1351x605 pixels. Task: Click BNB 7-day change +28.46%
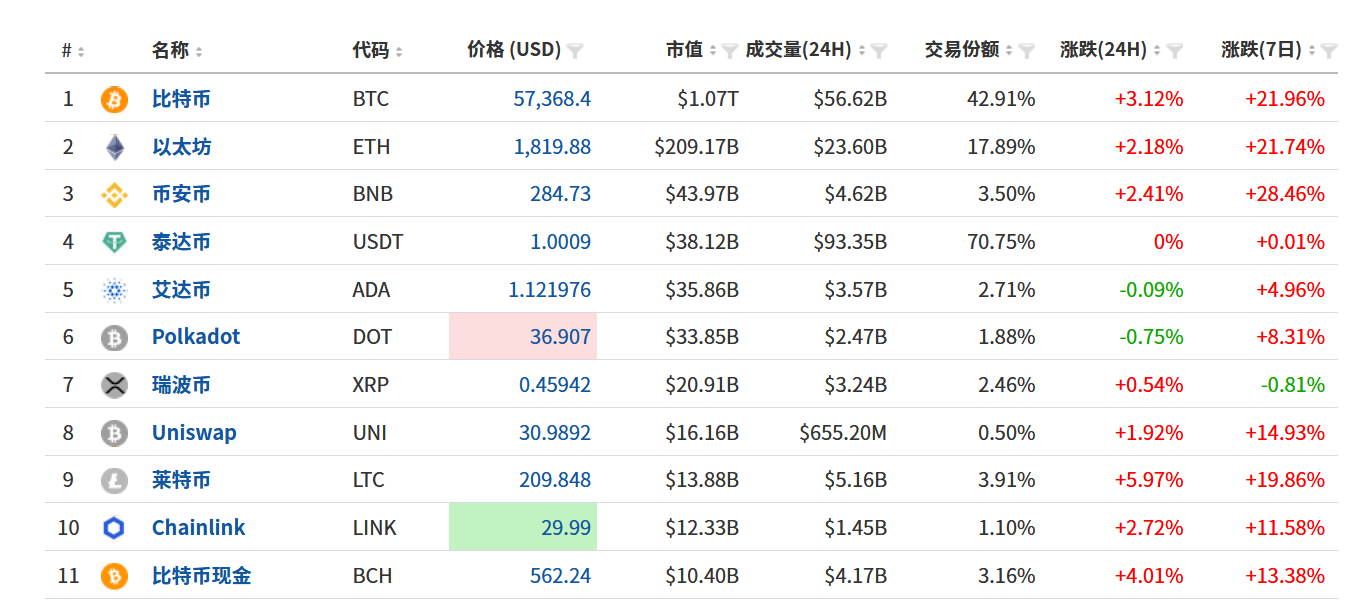[x=1285, y=194]
